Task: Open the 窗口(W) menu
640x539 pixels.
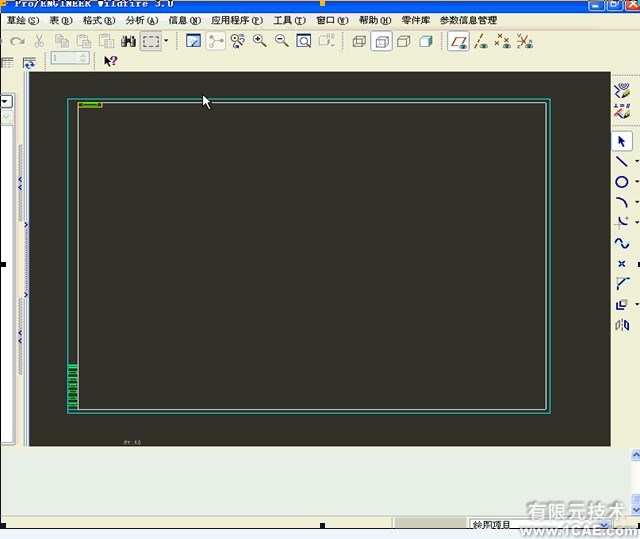Action: [x=332, y=20]
